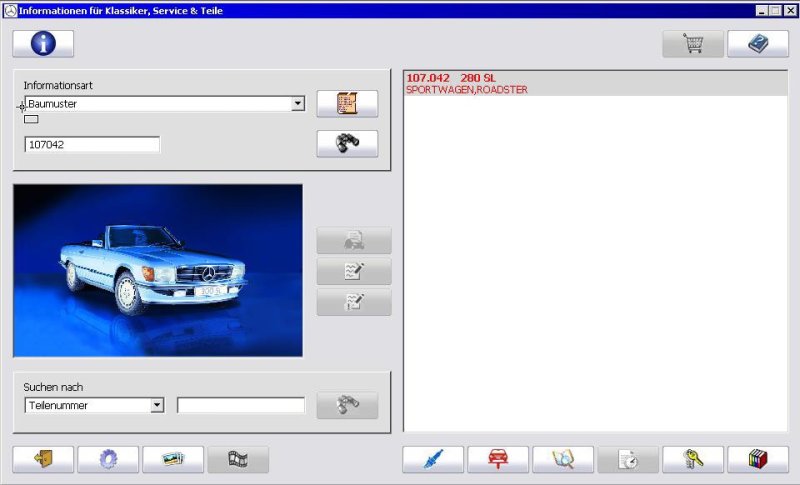
Task: Click the upper notepad pencil icon button
Action: 354,271
